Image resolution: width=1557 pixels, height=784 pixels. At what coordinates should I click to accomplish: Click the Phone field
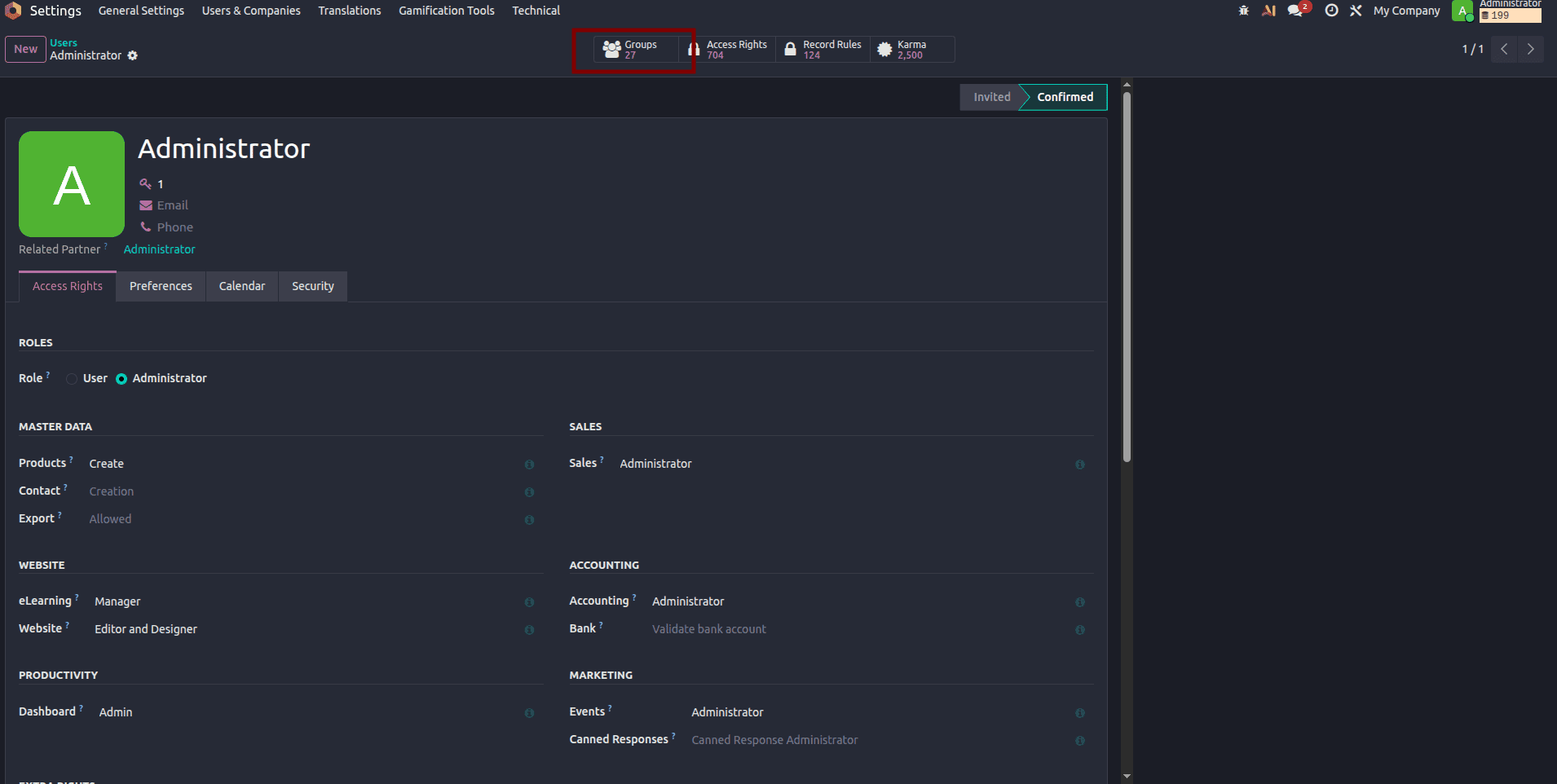pos(175,227)
